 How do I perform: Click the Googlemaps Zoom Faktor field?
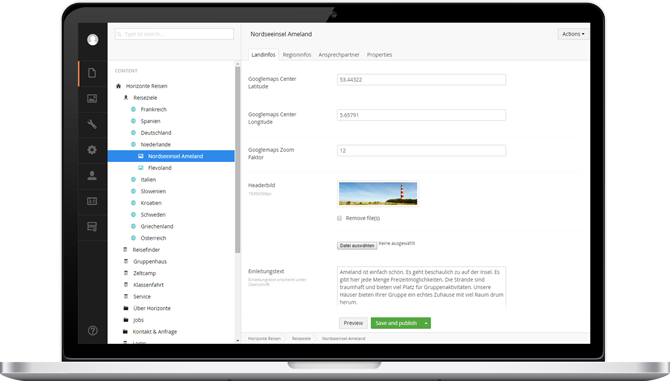click(x=421, y=151)
